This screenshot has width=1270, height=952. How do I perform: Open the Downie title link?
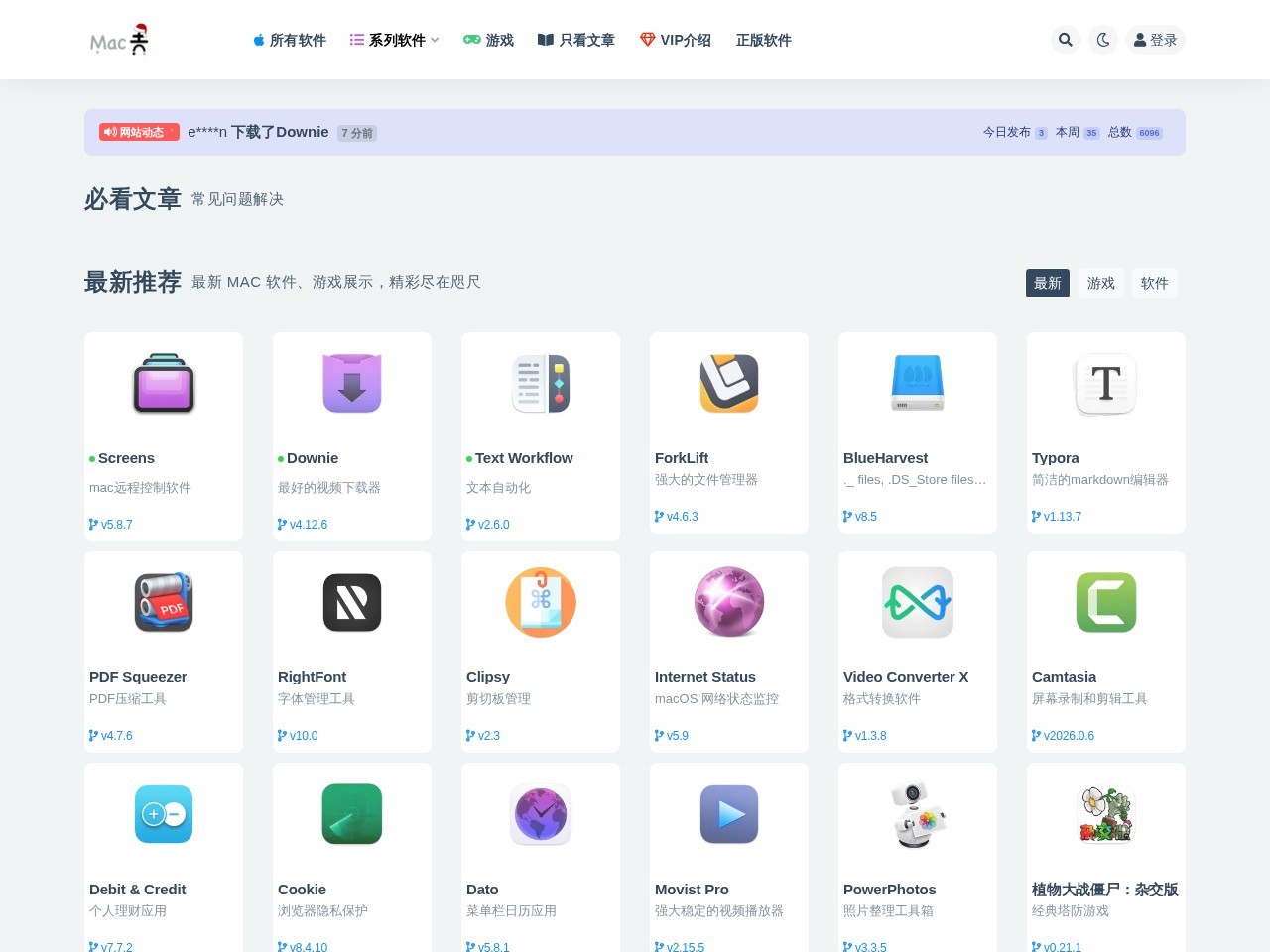click(313, 458)
